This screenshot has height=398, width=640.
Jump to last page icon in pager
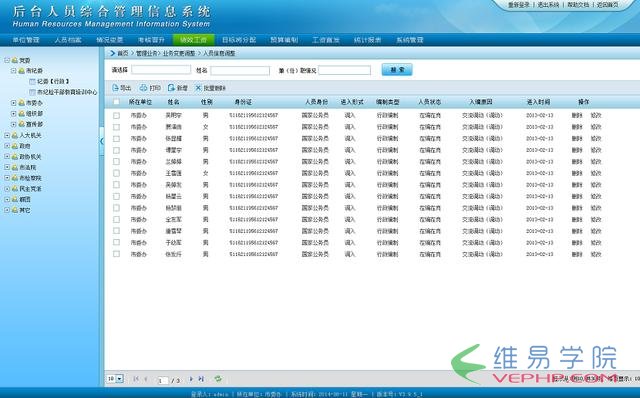point(201,379)
